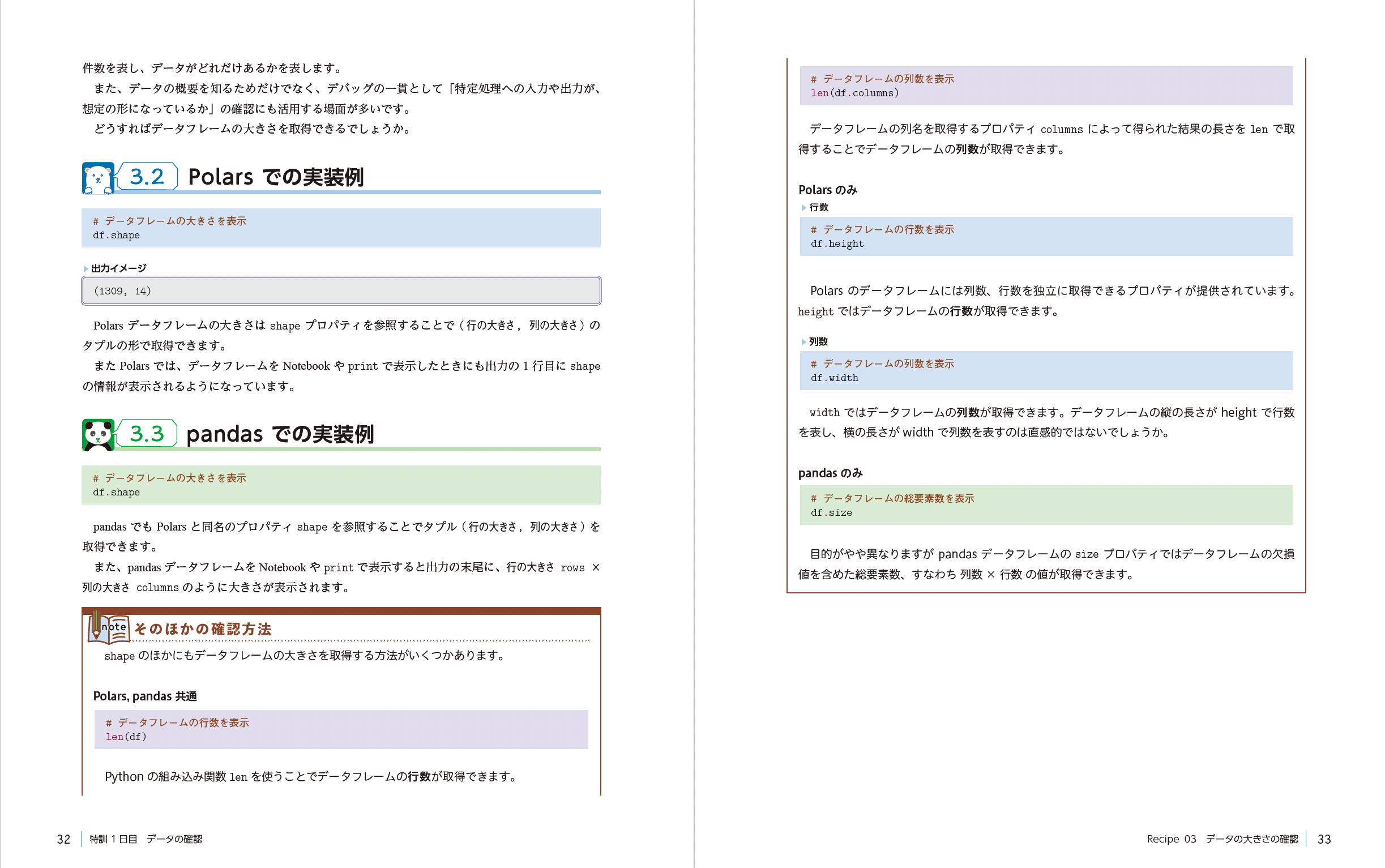Click the triangle marker before 出力イメージ
1385x868 pixels.
pyautogui.click(x=86, y=268)
